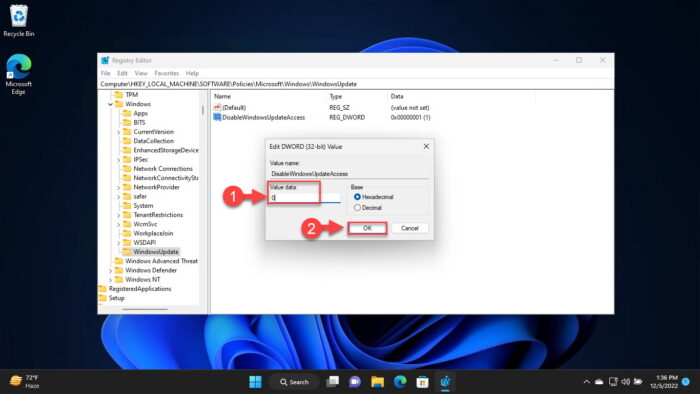Select the (Default) value icon

217,107
